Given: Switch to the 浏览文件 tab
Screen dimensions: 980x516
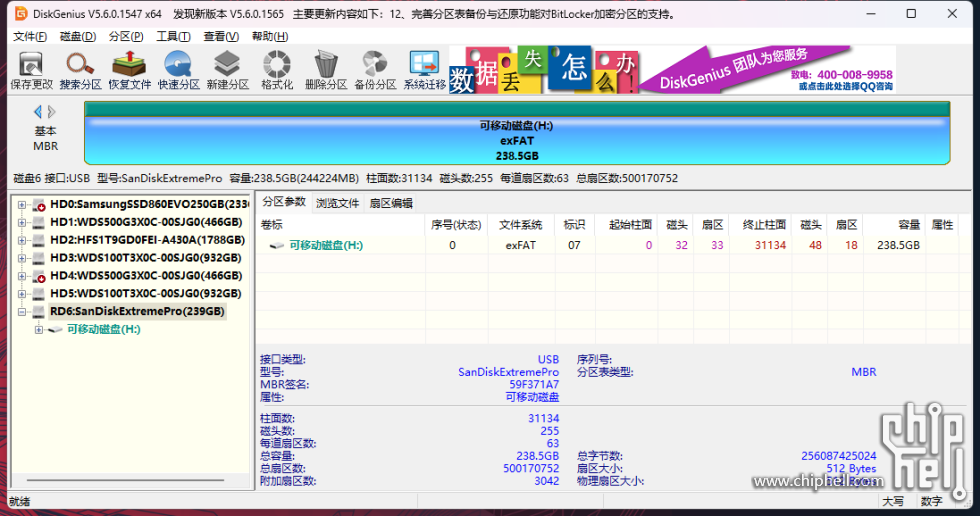Looking at the screenshot, I should pyautogui.click(x=338, y=203).
